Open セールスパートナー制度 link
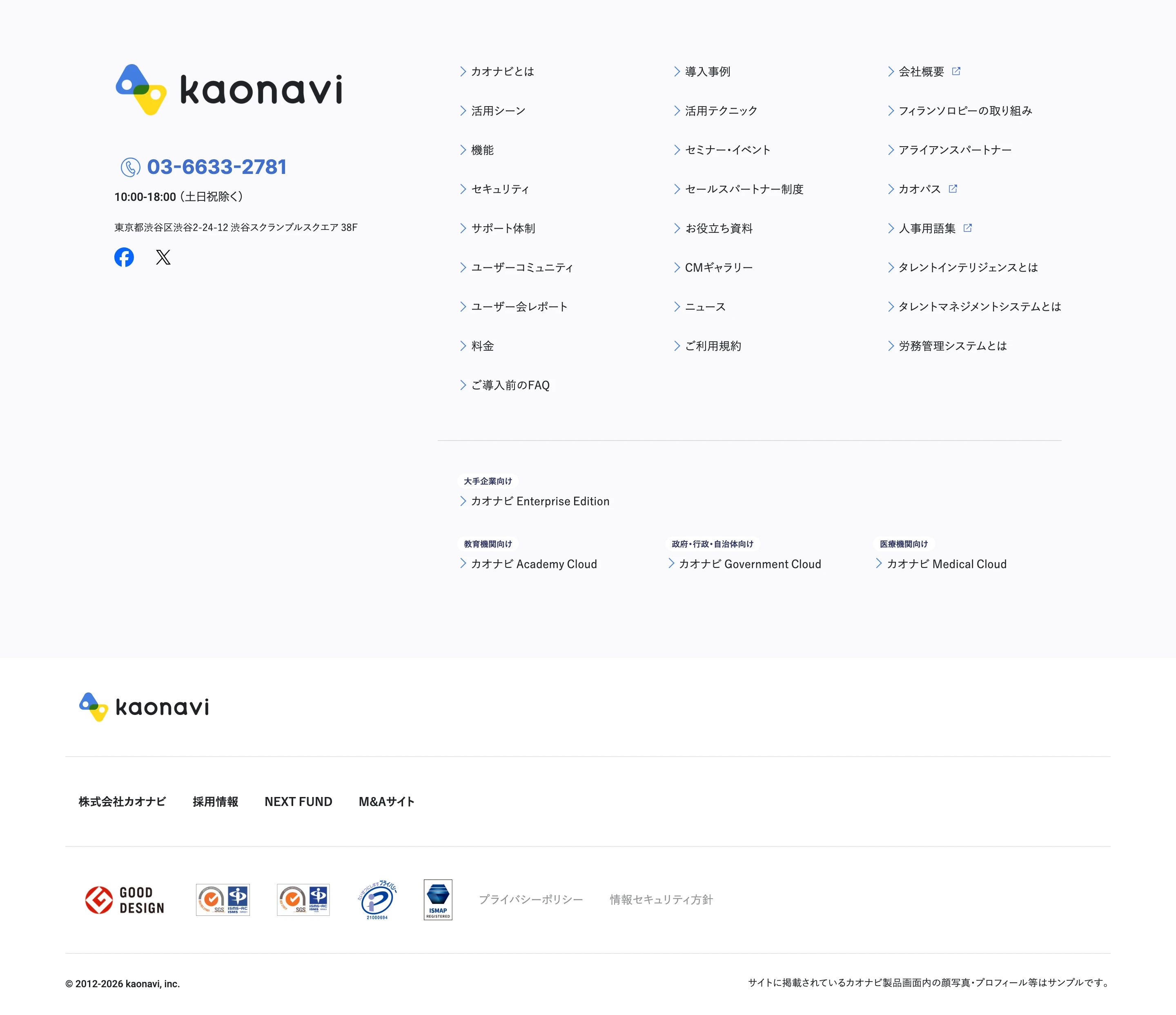The width and height of the screenshot is (1176, 1015). [x=744, y=189]
